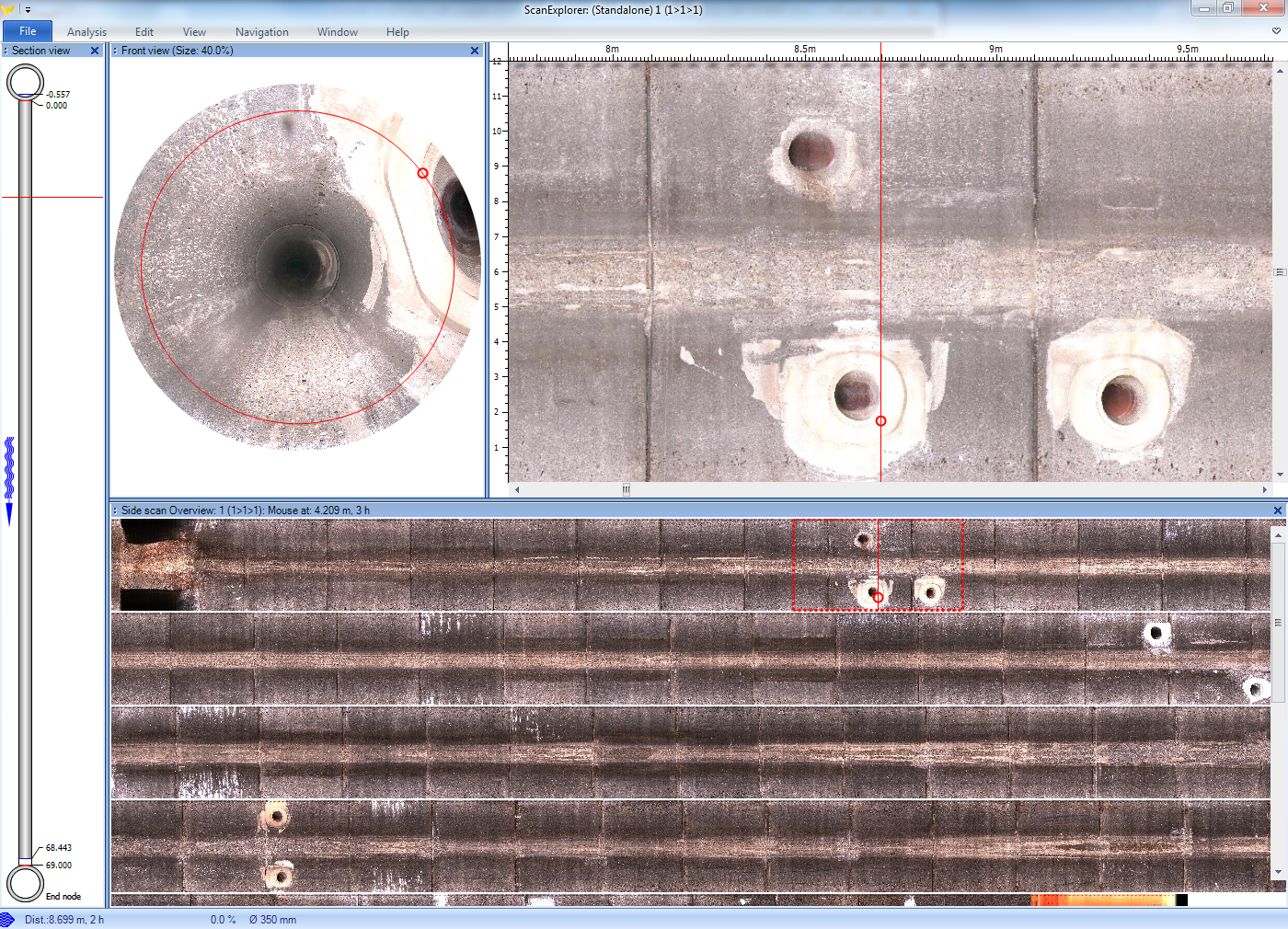Viewport: 1288px width, 929px height.
Task: Expand the quick access toolbar customize chevron
Action: pyautogui.click(x=27, y=8)
